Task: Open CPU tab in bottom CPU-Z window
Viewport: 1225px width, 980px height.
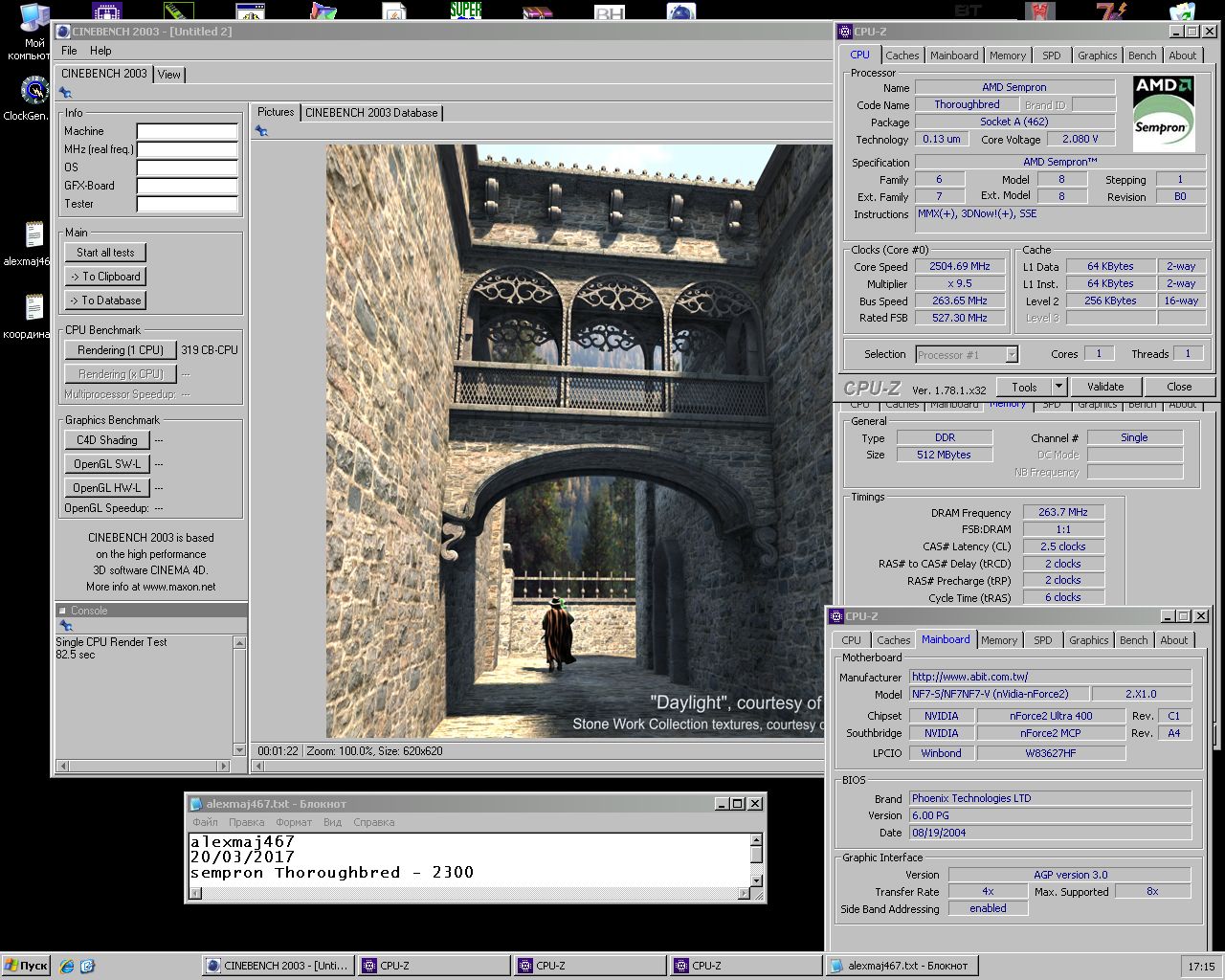Action: point(851,640)
